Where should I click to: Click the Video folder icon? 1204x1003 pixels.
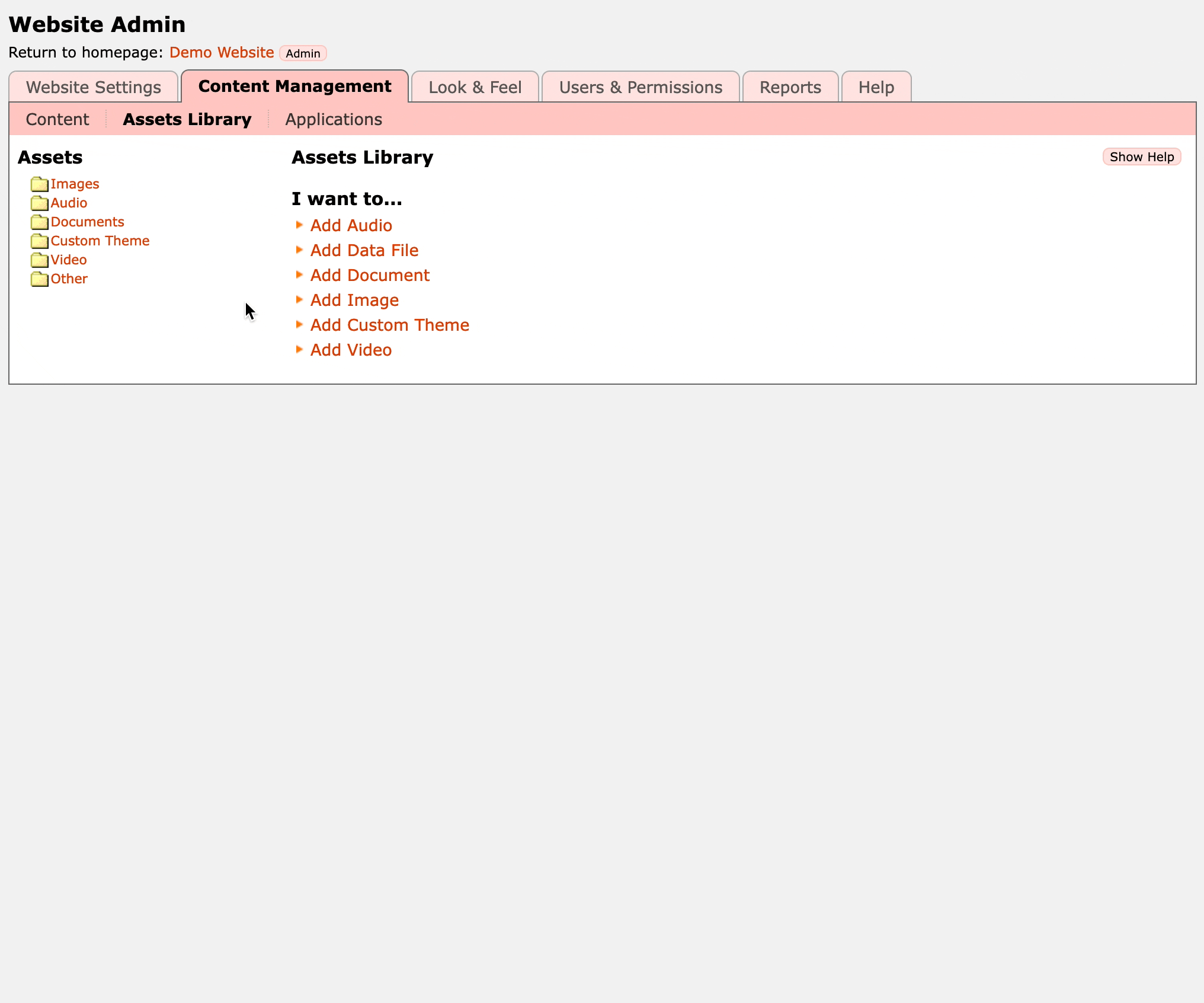click(x=39, y=260)
